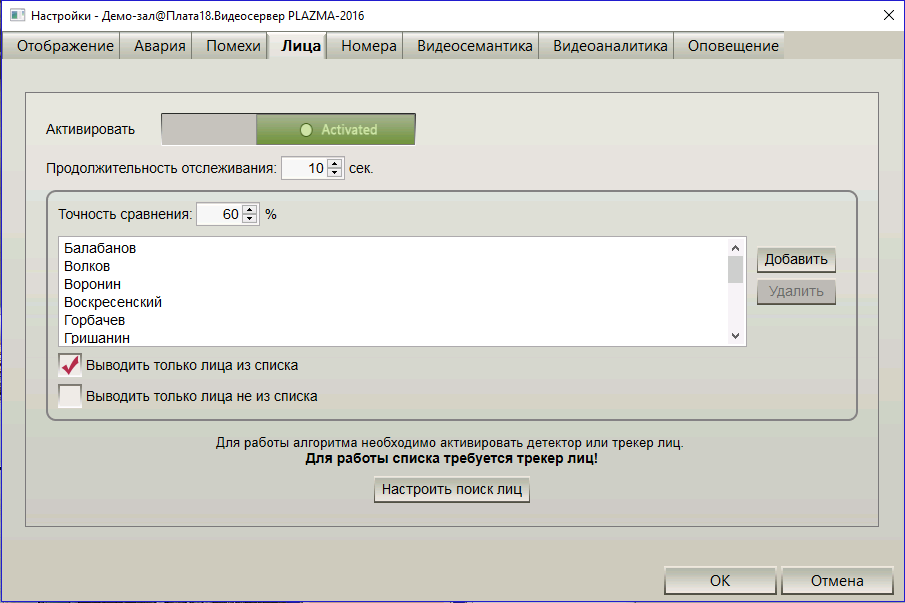Click the names list scroll-up arrow
The height and width of the screenshot is (603, 905).
click(x=735, y=248)
